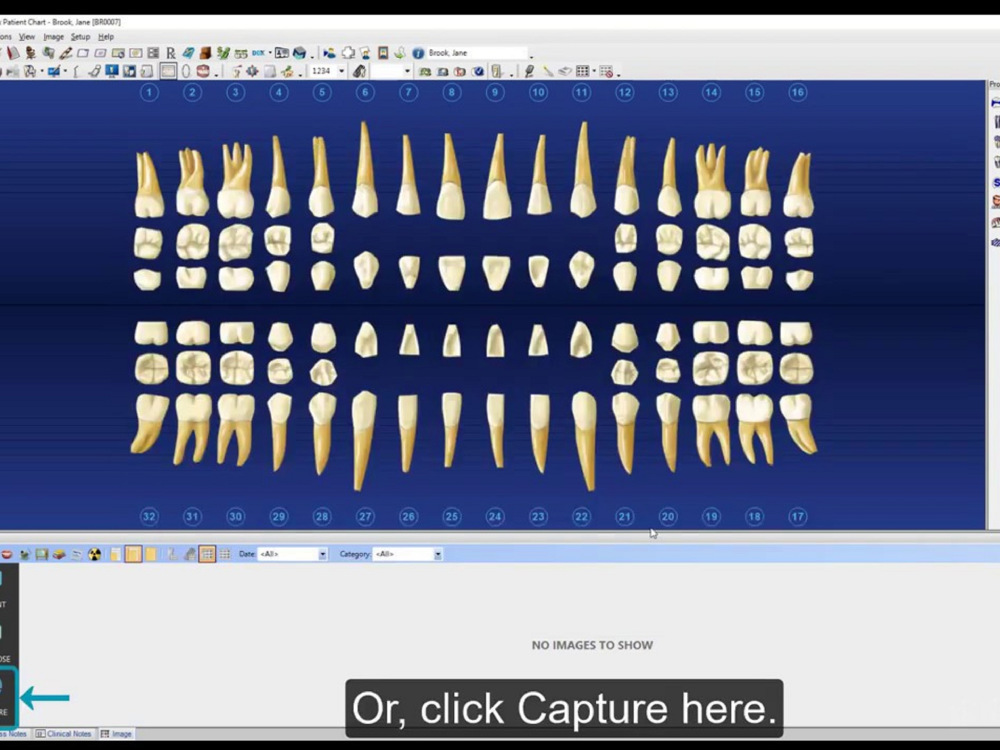Click the calendar 35 icon in top toolbar

(x=240, y=54)
